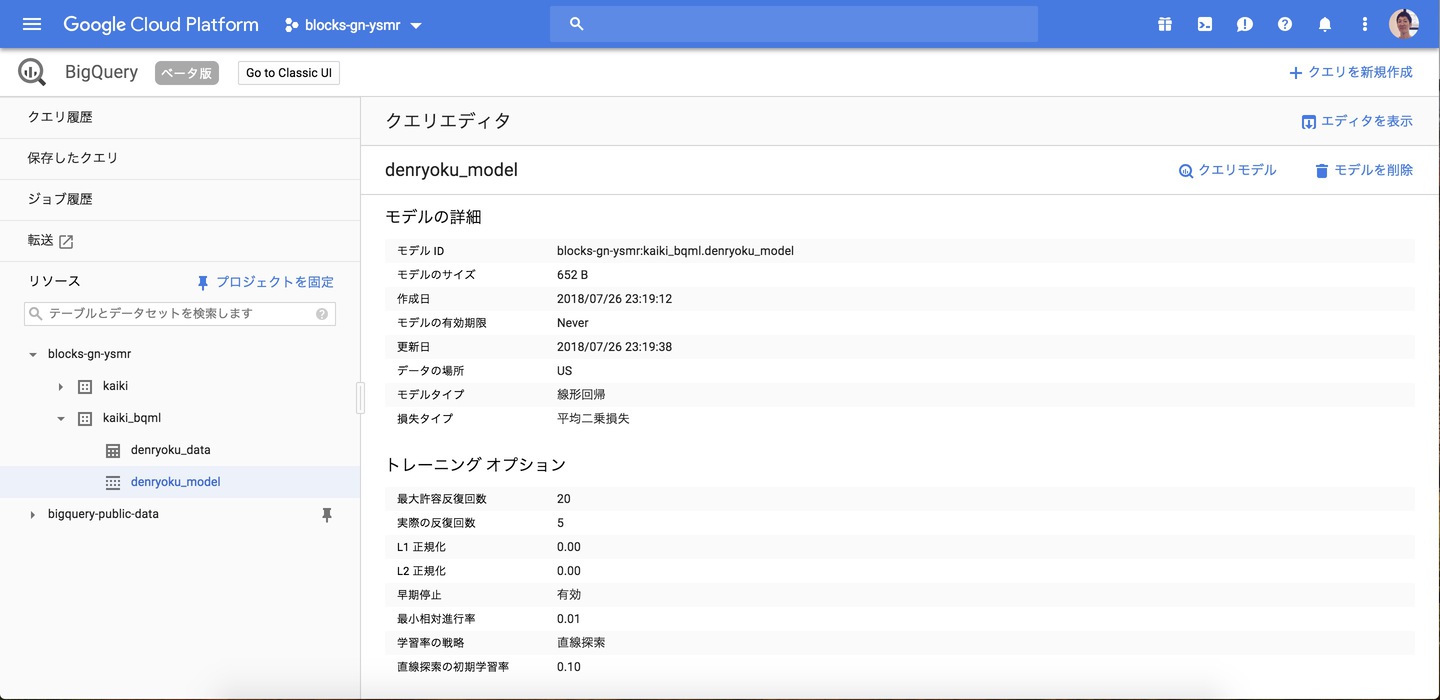Collapse the blocks-gn-ysmr project tree
The height and width of the screenshot is (700, 1440).
point(33,355)
